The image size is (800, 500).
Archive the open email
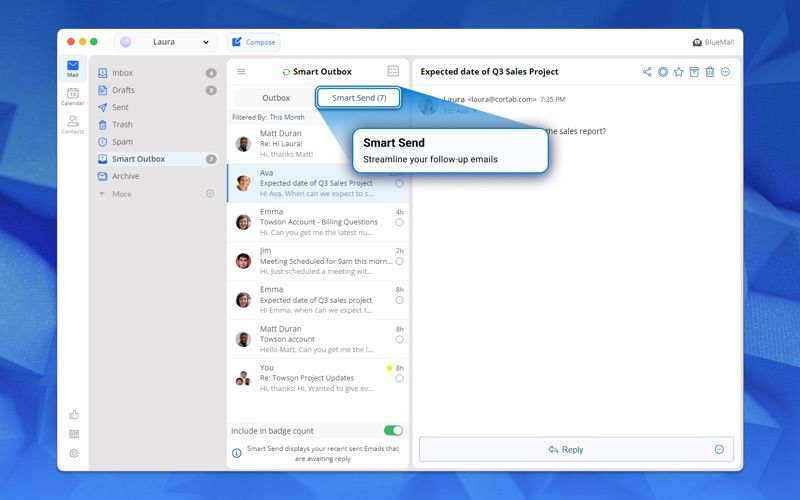(694, 72)
